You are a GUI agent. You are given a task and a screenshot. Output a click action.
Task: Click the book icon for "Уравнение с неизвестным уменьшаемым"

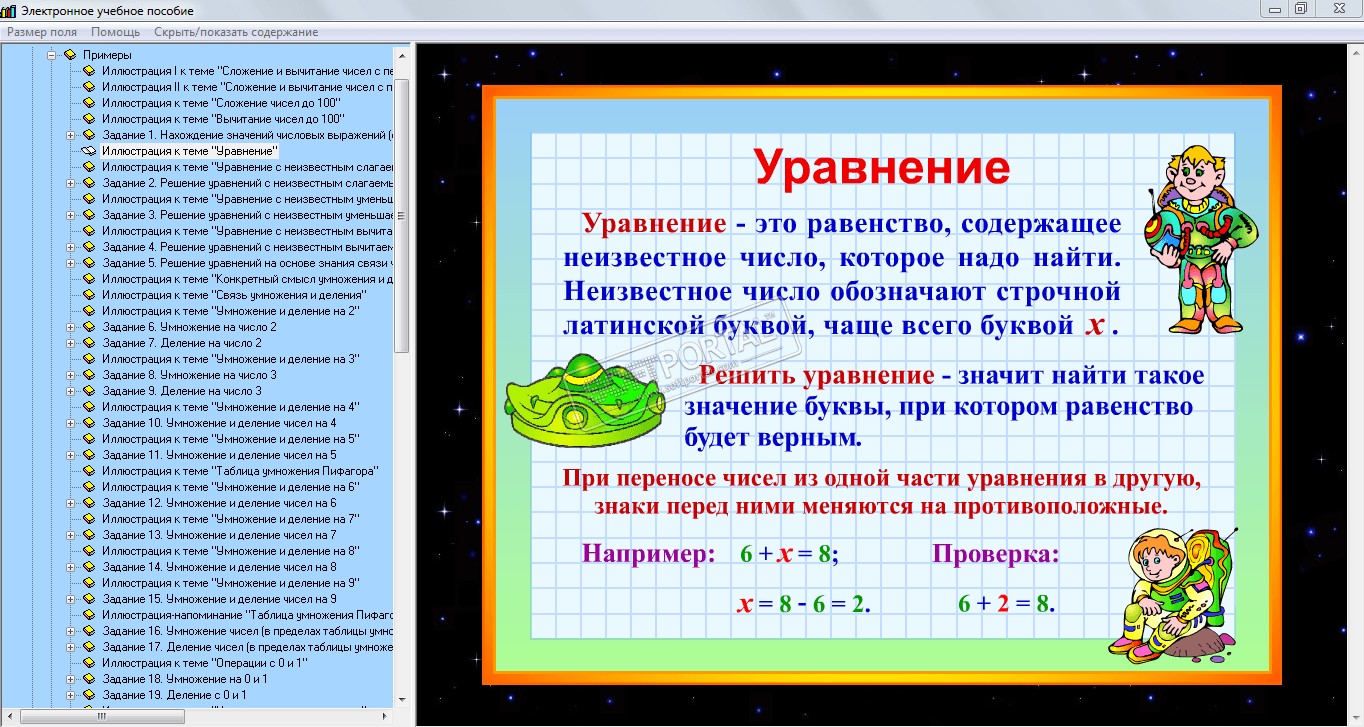pos(88,199)
